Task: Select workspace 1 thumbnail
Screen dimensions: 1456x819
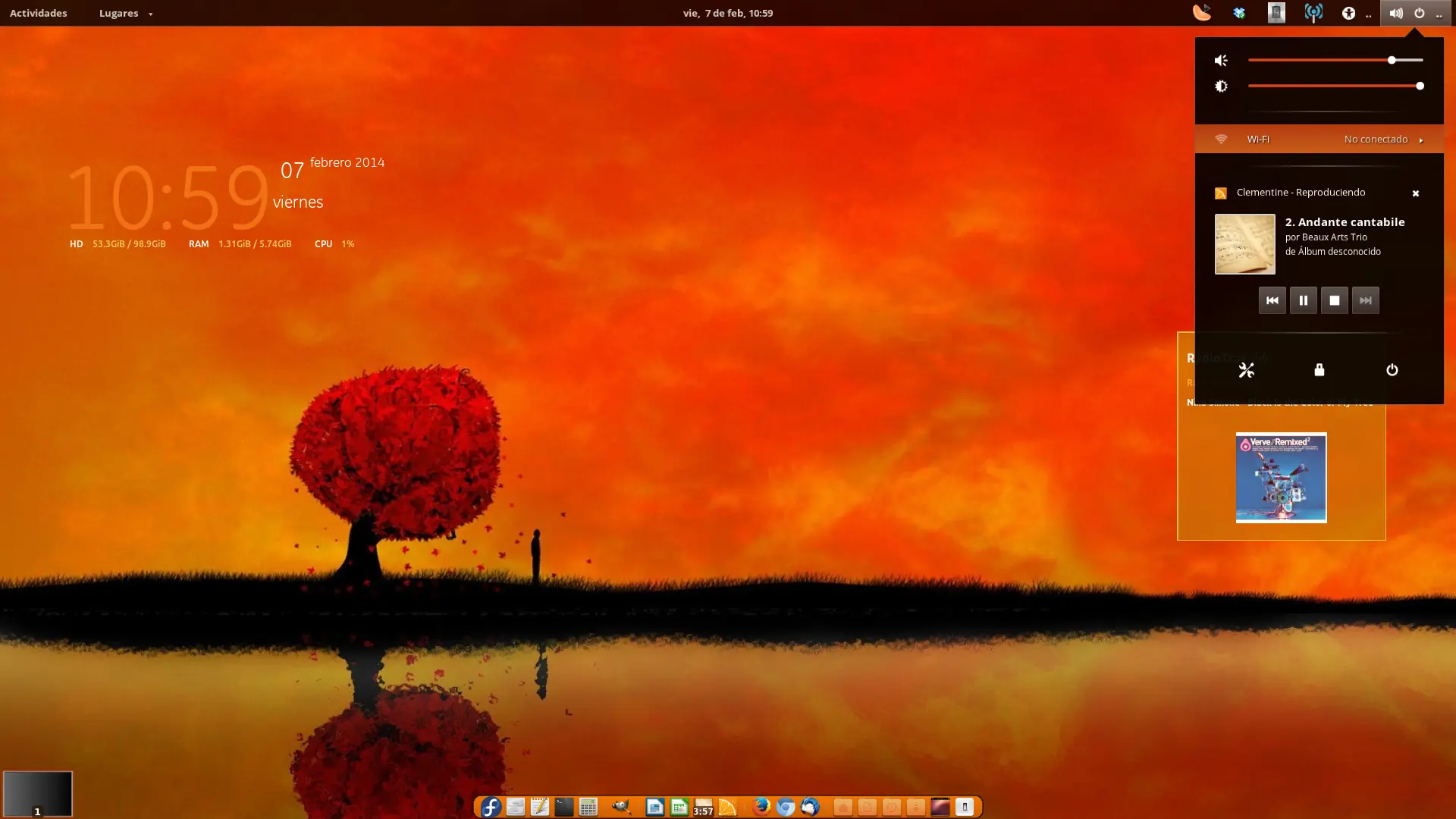Action: (x=38, y=794)
